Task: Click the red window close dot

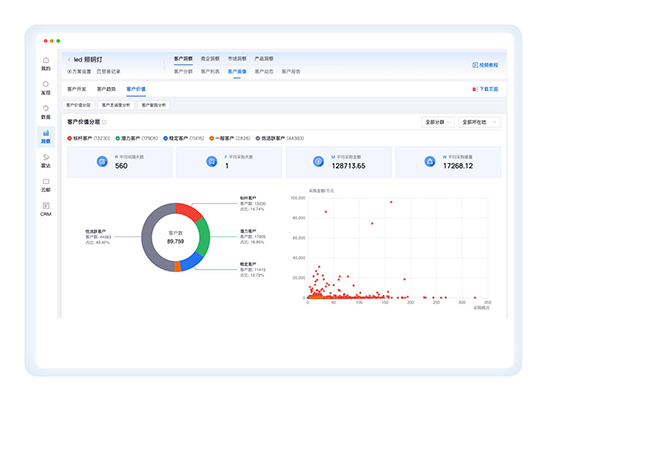Action: (45, 41)
